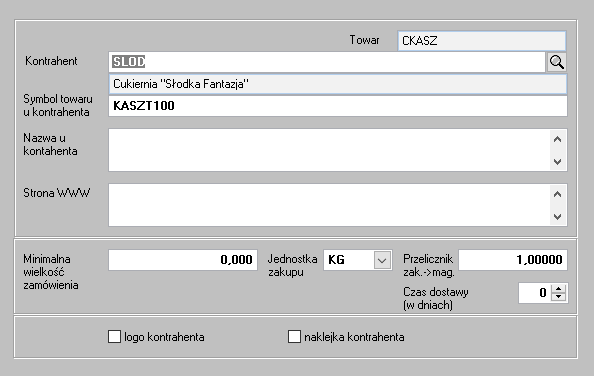Viewport: 594px width, 376px height.
Task: Expand the Jednostka zakupu KG dropdown
Action: (x=382, y=260)
